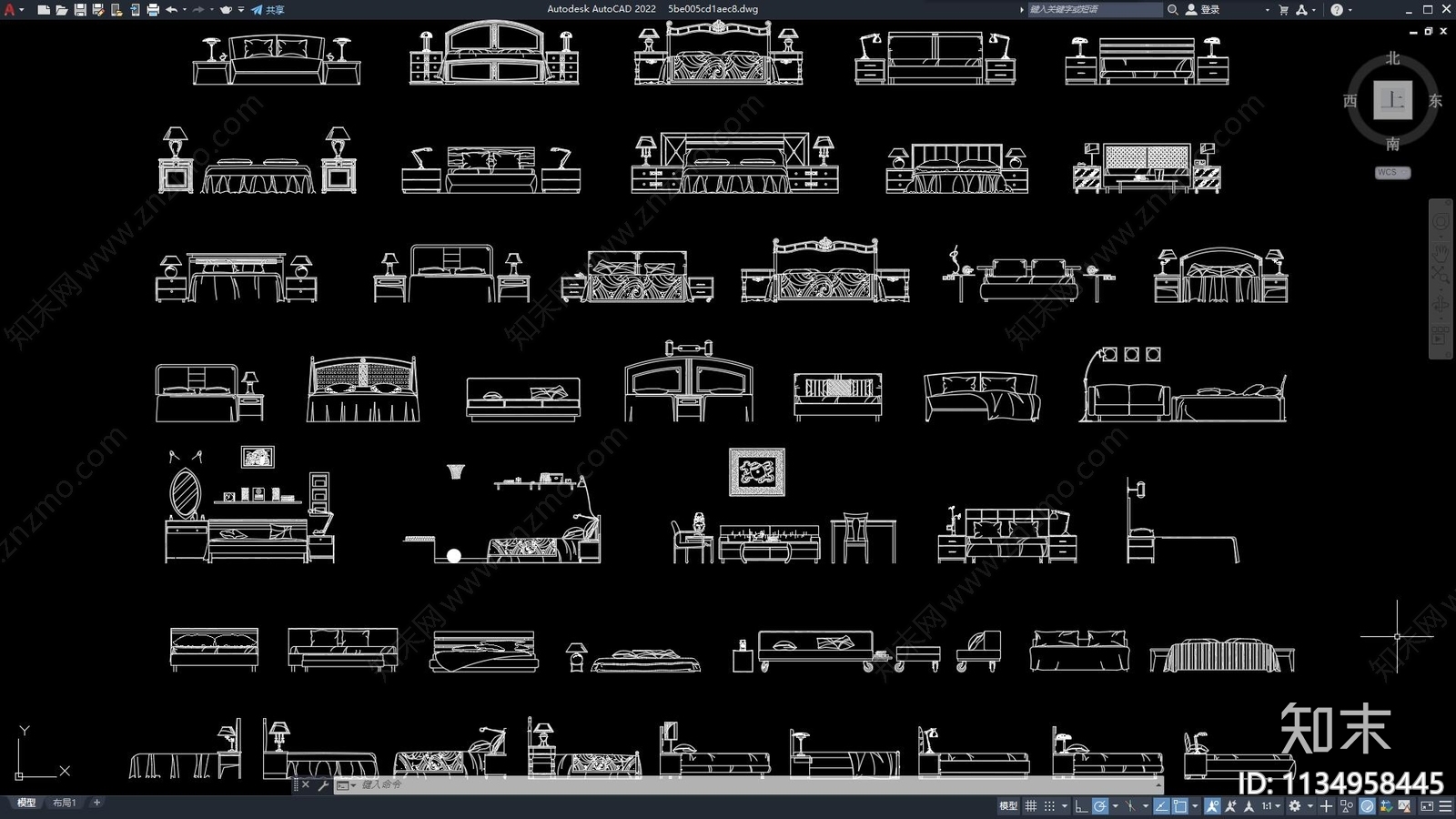
Task: Open from Web & Mobile icon
Action: [116, 9]
